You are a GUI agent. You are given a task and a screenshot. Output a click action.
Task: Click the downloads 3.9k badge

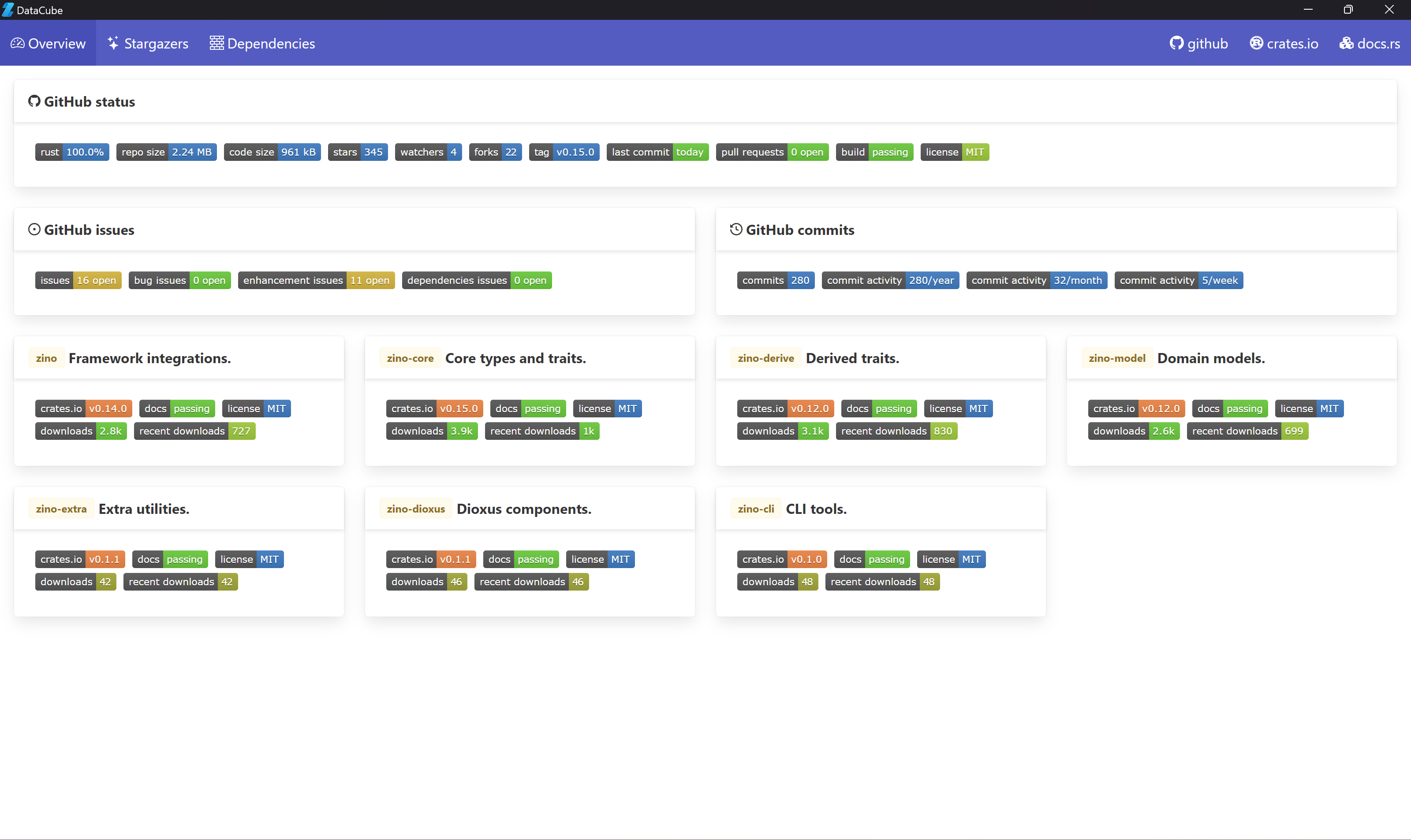(432, 431)
